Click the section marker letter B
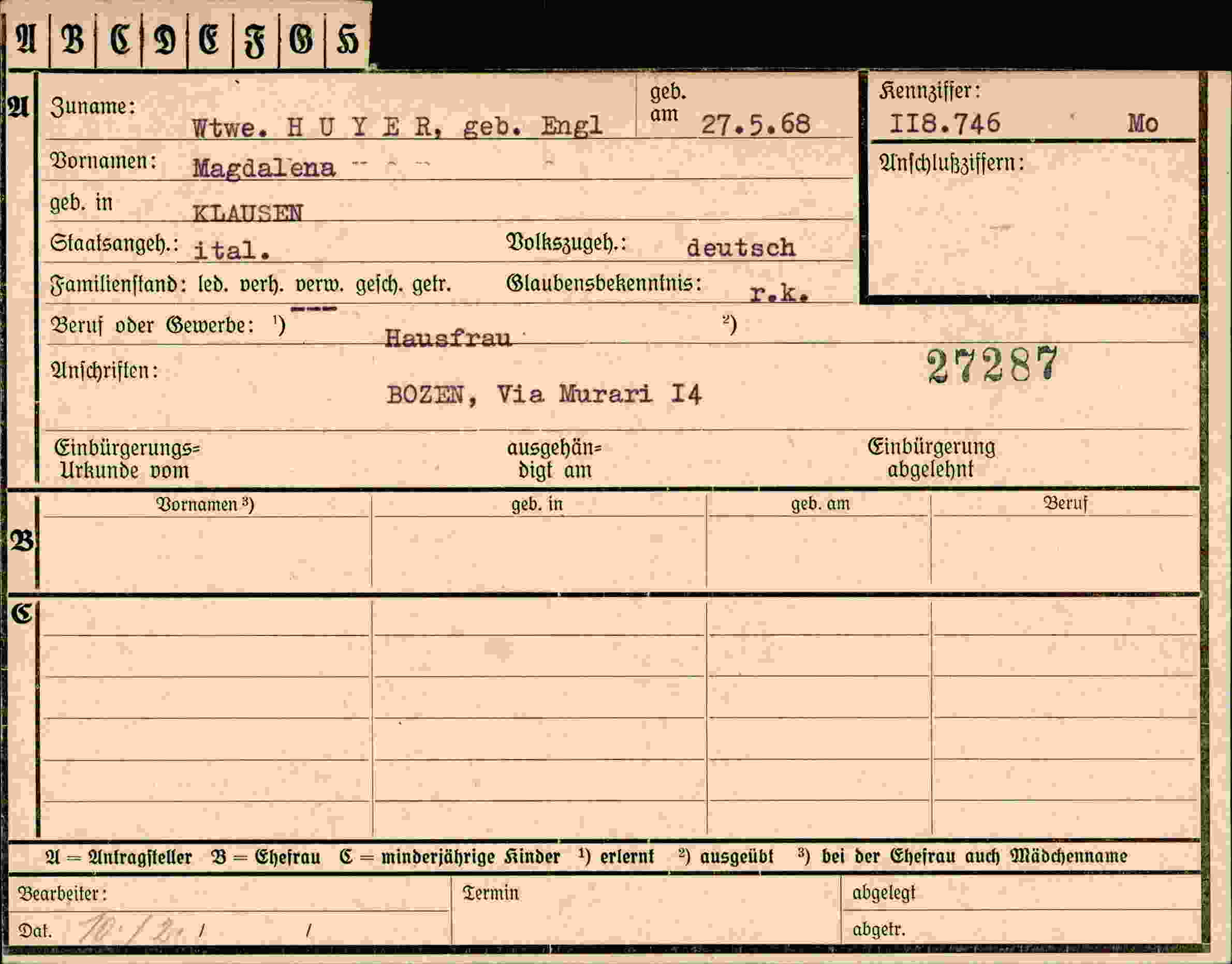Image resolution: width=1232 pixels, height=964 pixels. [22, 541]
